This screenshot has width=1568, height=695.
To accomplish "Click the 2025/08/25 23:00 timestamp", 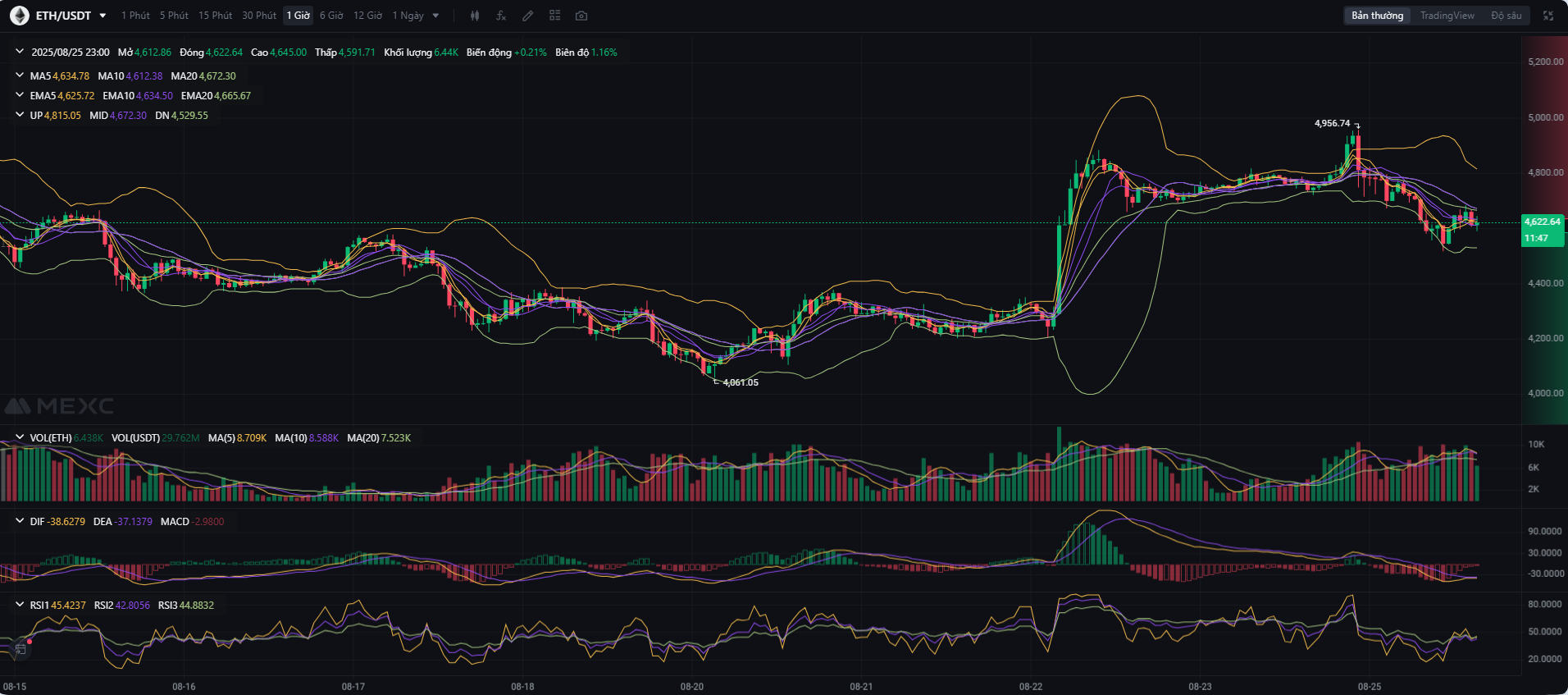I will [71, 52].
